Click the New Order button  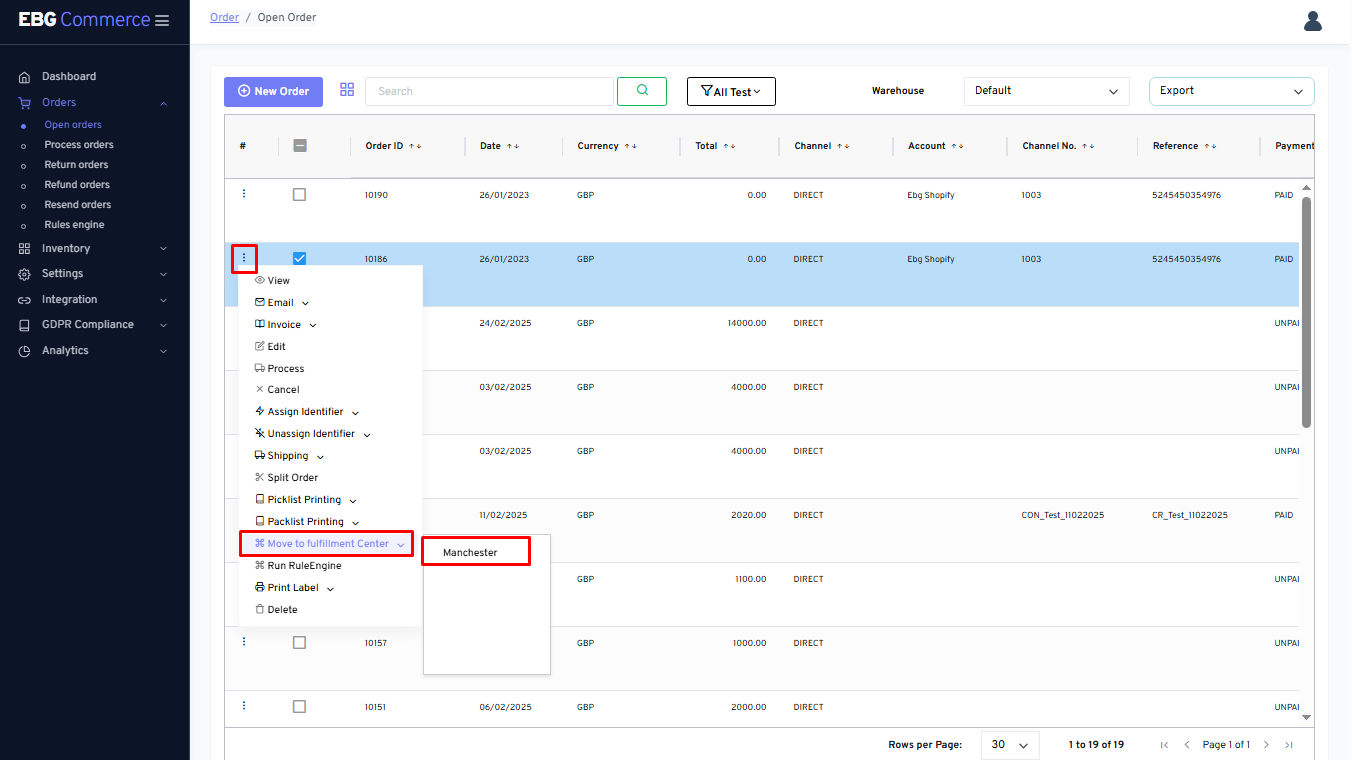tap(273, 91)
